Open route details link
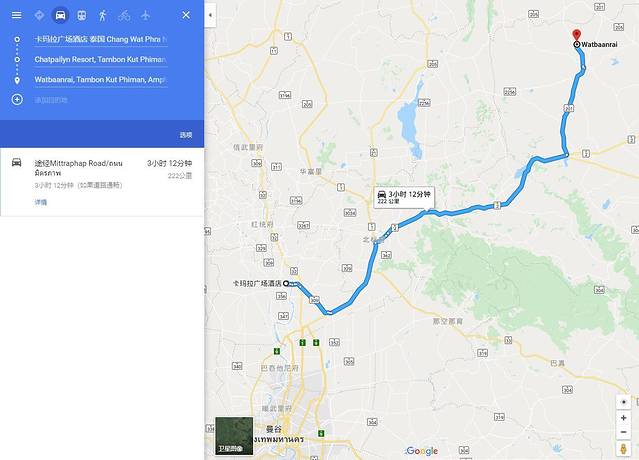 click(41, 202)
